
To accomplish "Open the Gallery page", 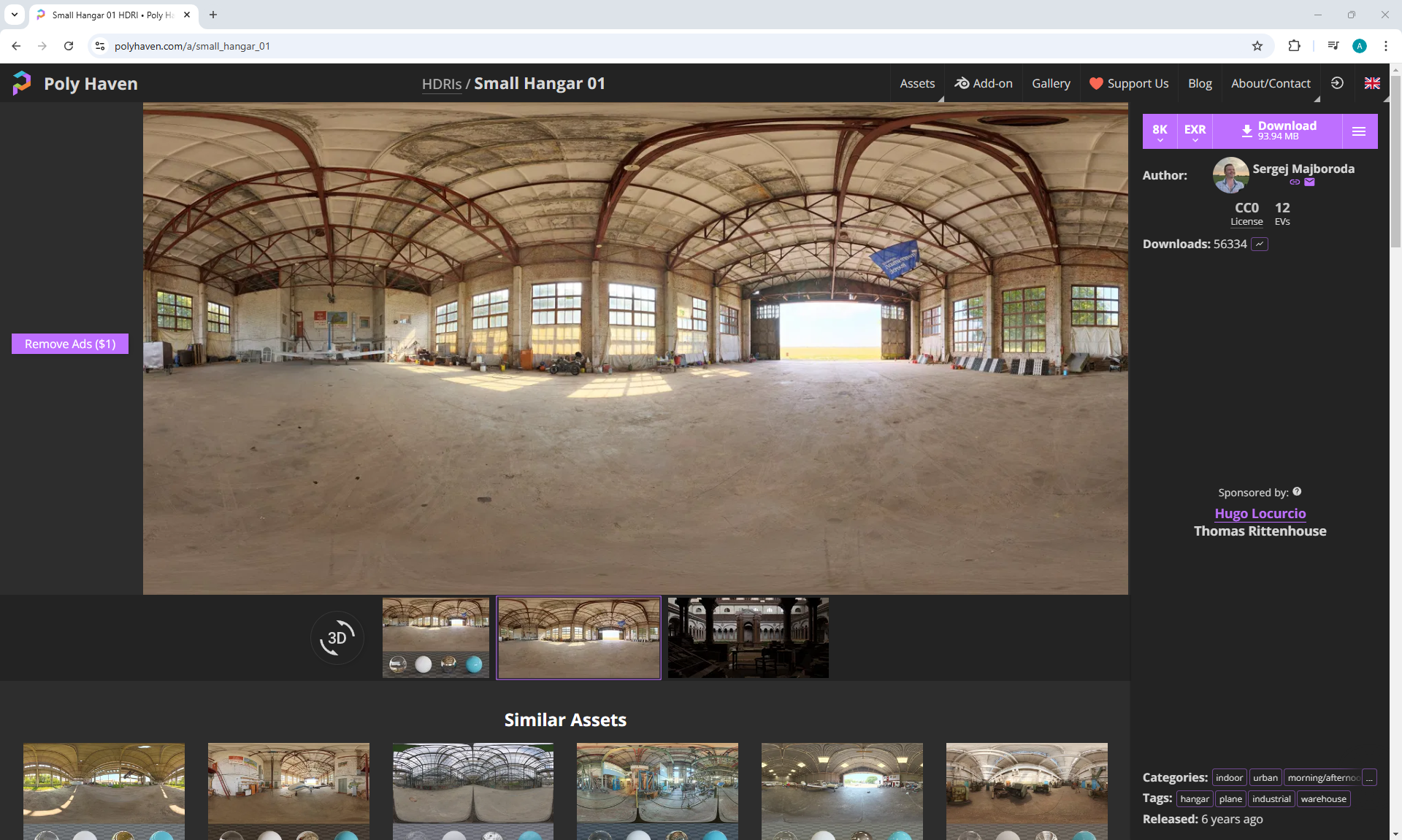I will tap(1051, 83).
